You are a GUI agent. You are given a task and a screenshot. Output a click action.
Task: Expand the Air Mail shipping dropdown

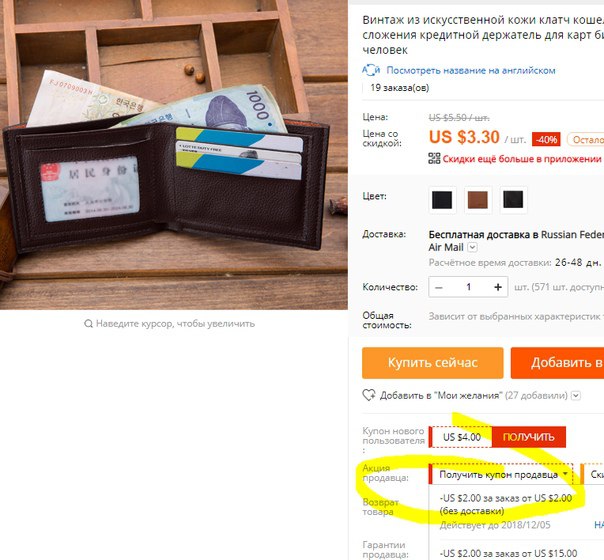472,247
